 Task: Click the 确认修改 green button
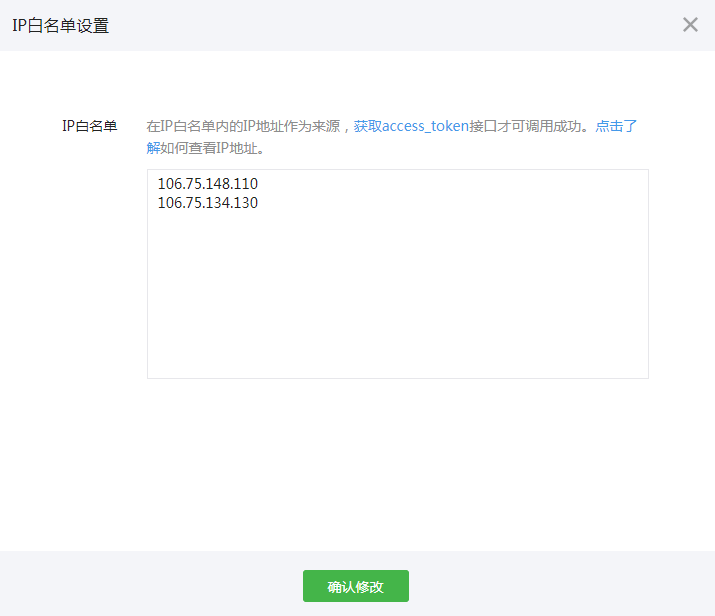(356, 586)
